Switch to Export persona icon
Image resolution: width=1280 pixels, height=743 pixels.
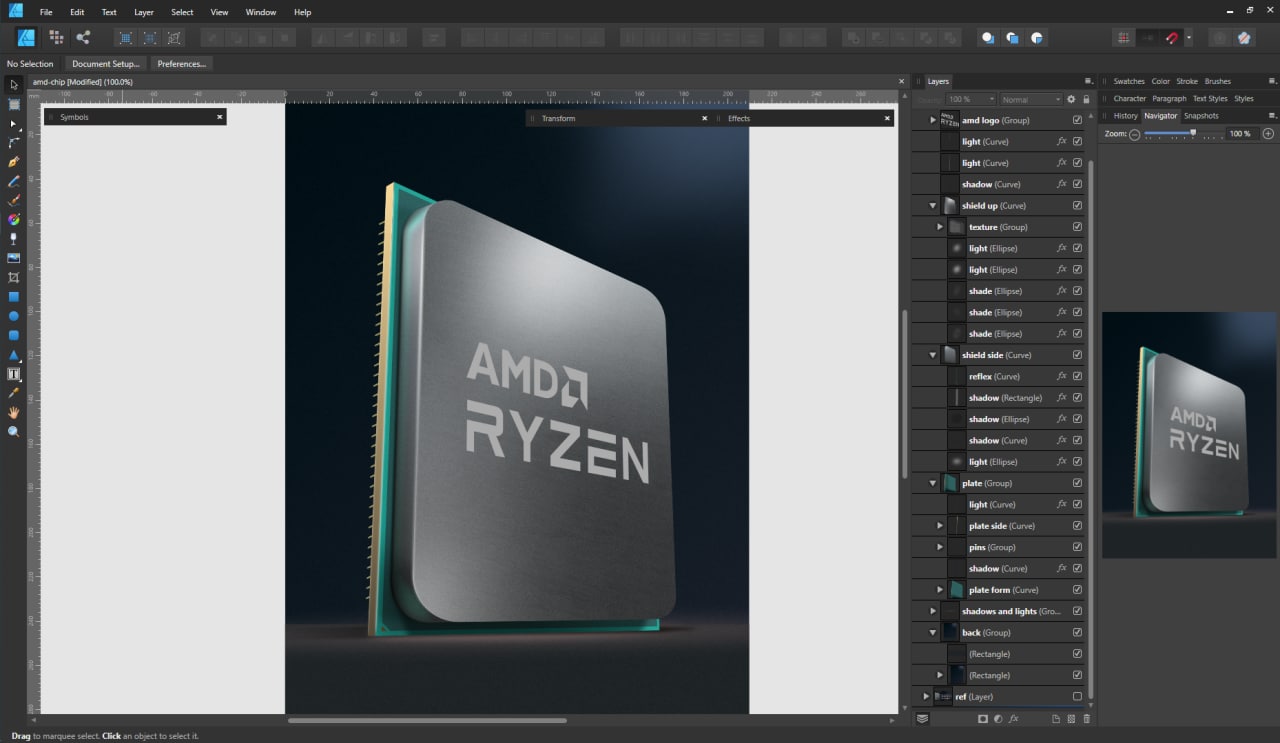click(83, 38)
